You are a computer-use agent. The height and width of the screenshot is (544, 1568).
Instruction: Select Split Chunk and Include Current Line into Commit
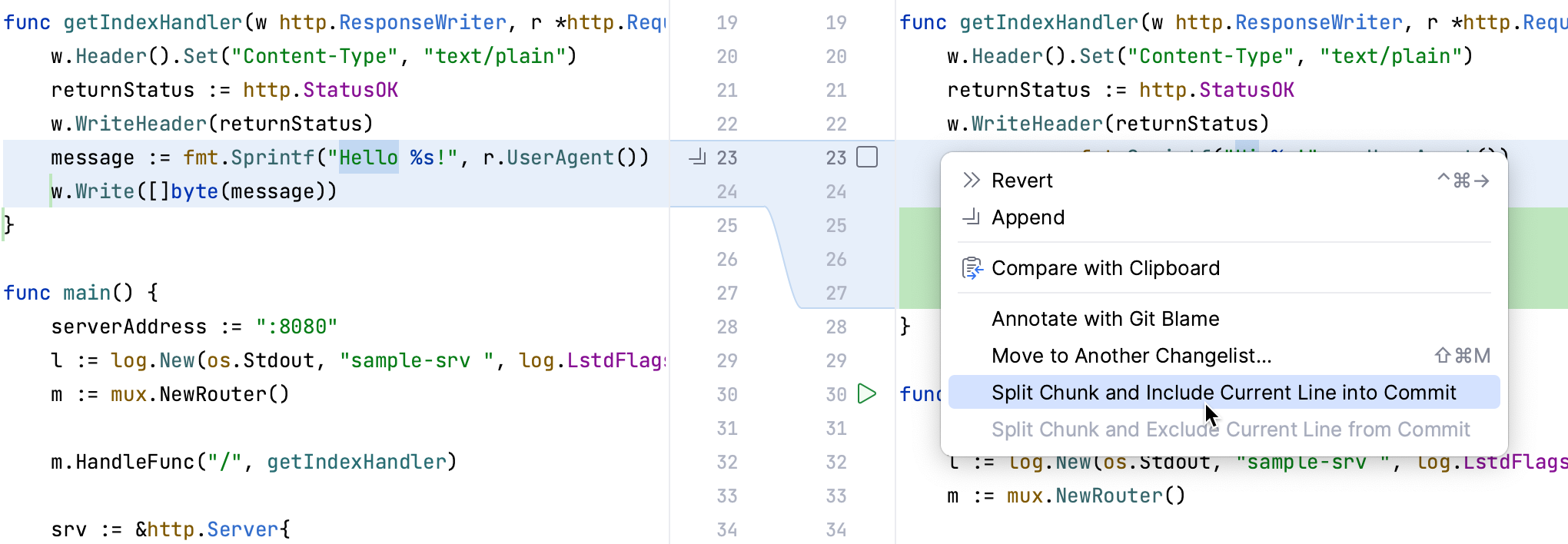(x=1223, y=393)
